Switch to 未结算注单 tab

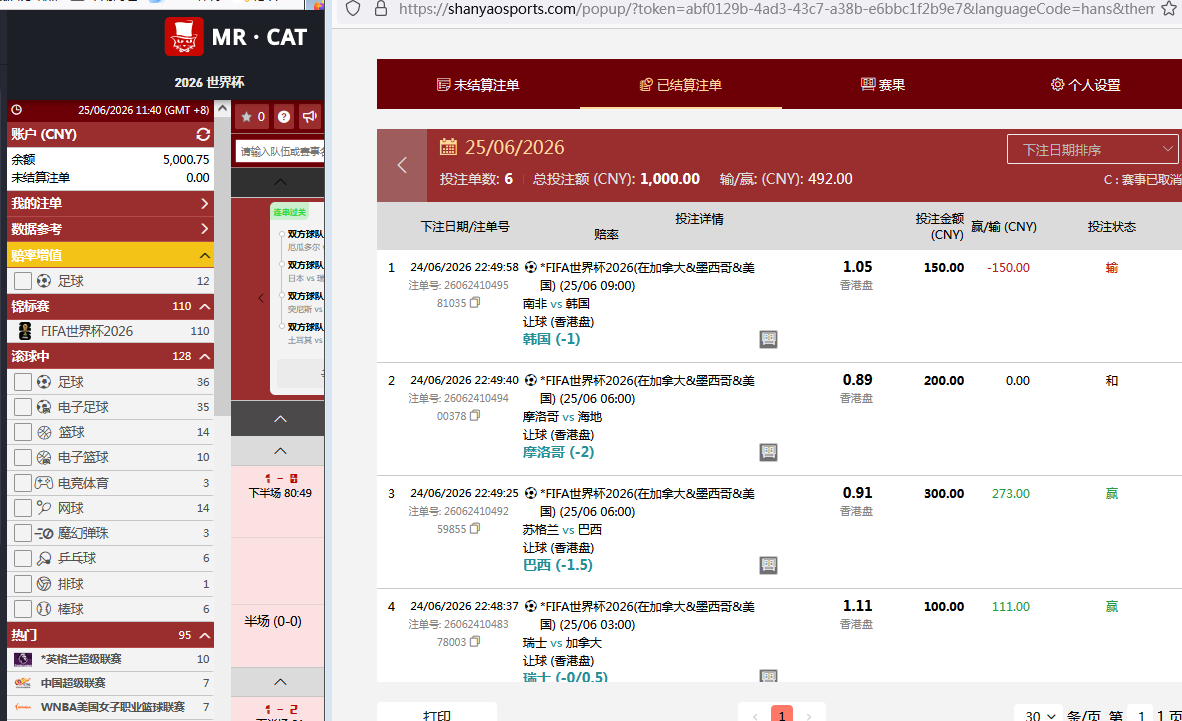[x=478, y=84]
